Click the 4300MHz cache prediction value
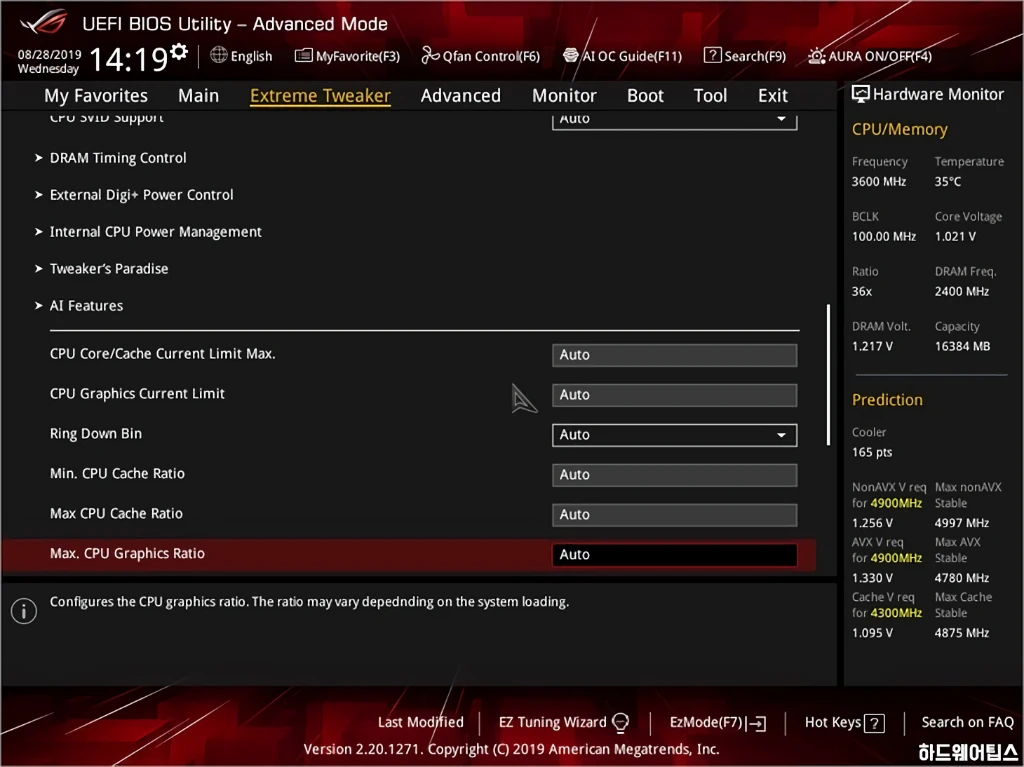Viewport: 1024px width, 767px height. tap(895, 613)
